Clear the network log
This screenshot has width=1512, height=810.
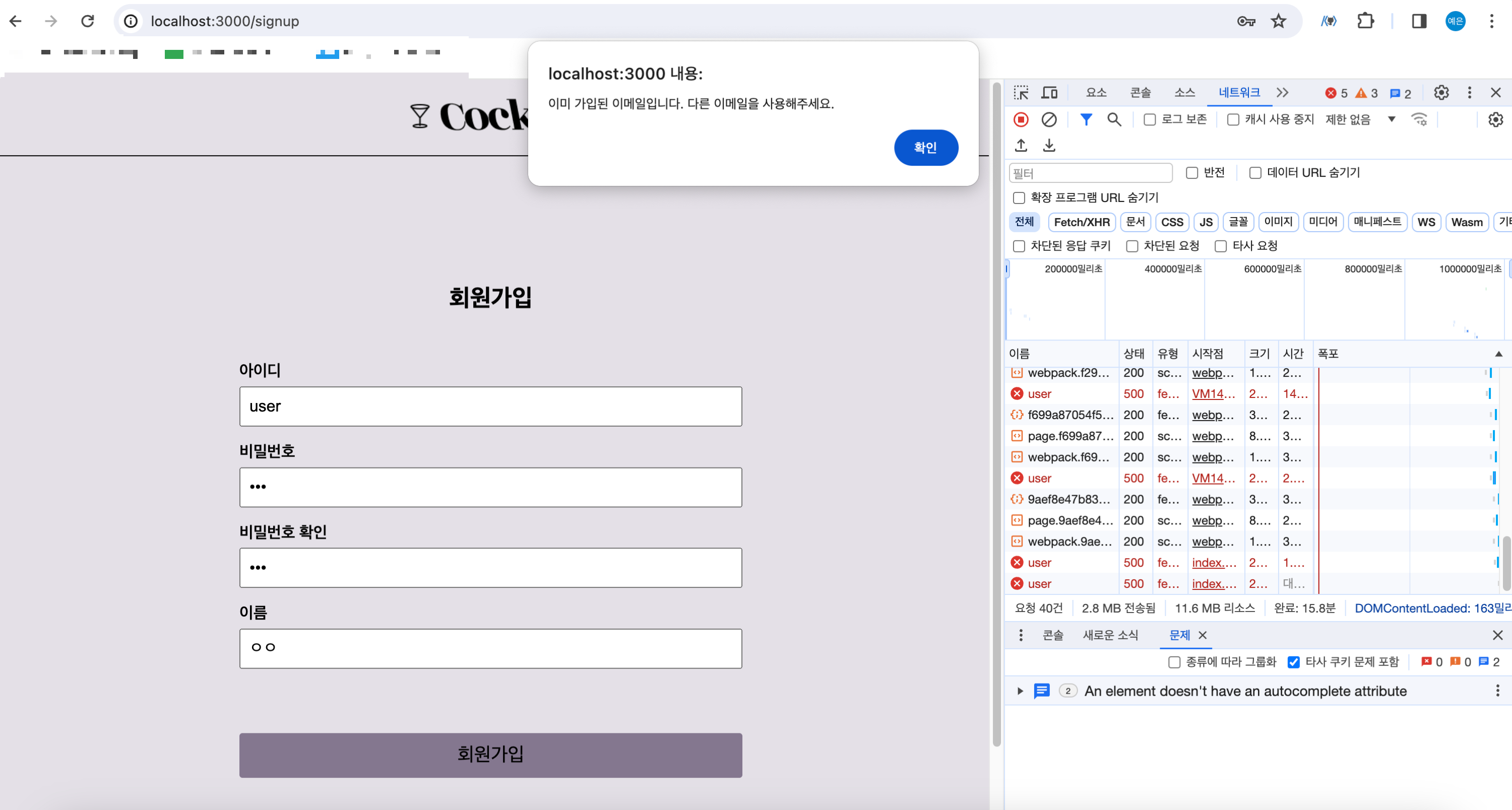coord(1049,120)
